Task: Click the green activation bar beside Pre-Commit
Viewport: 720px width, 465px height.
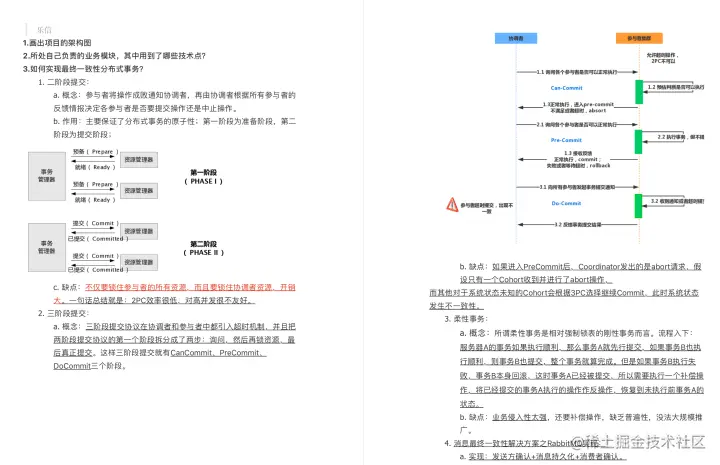Action: click(638, 141)
